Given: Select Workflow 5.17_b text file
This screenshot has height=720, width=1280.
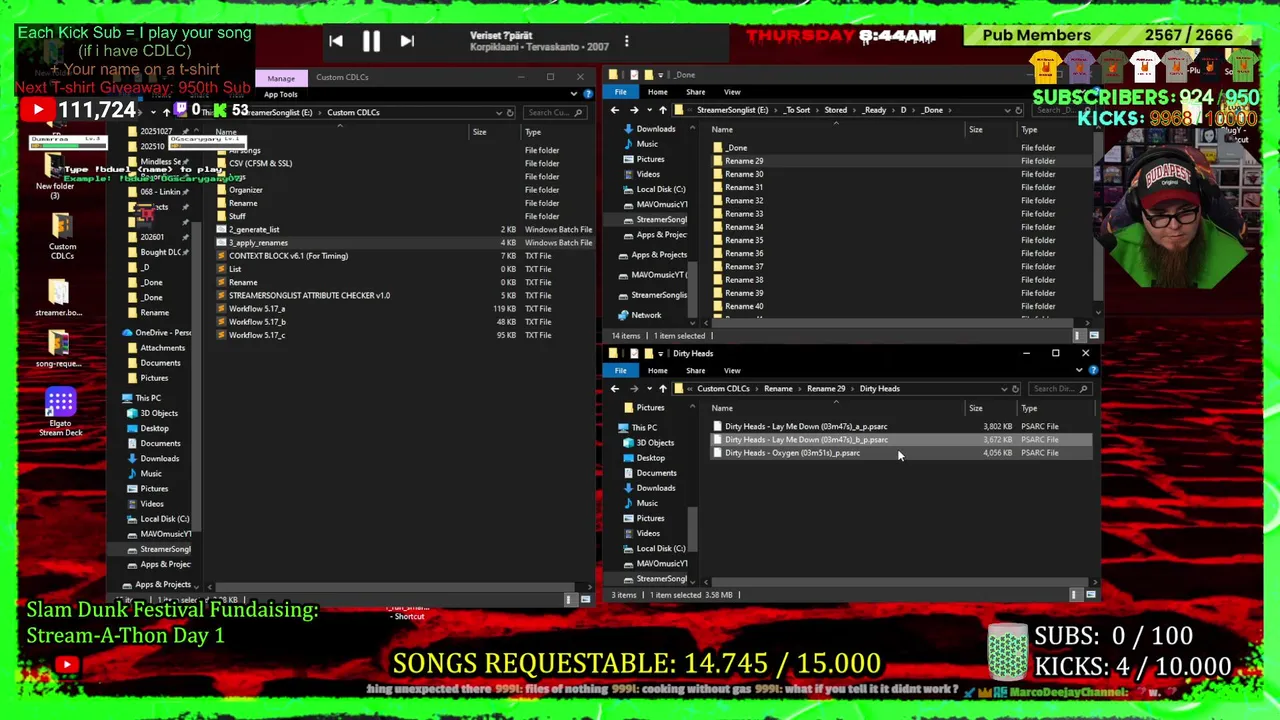Looking at the screenshot, I should 257,322.
